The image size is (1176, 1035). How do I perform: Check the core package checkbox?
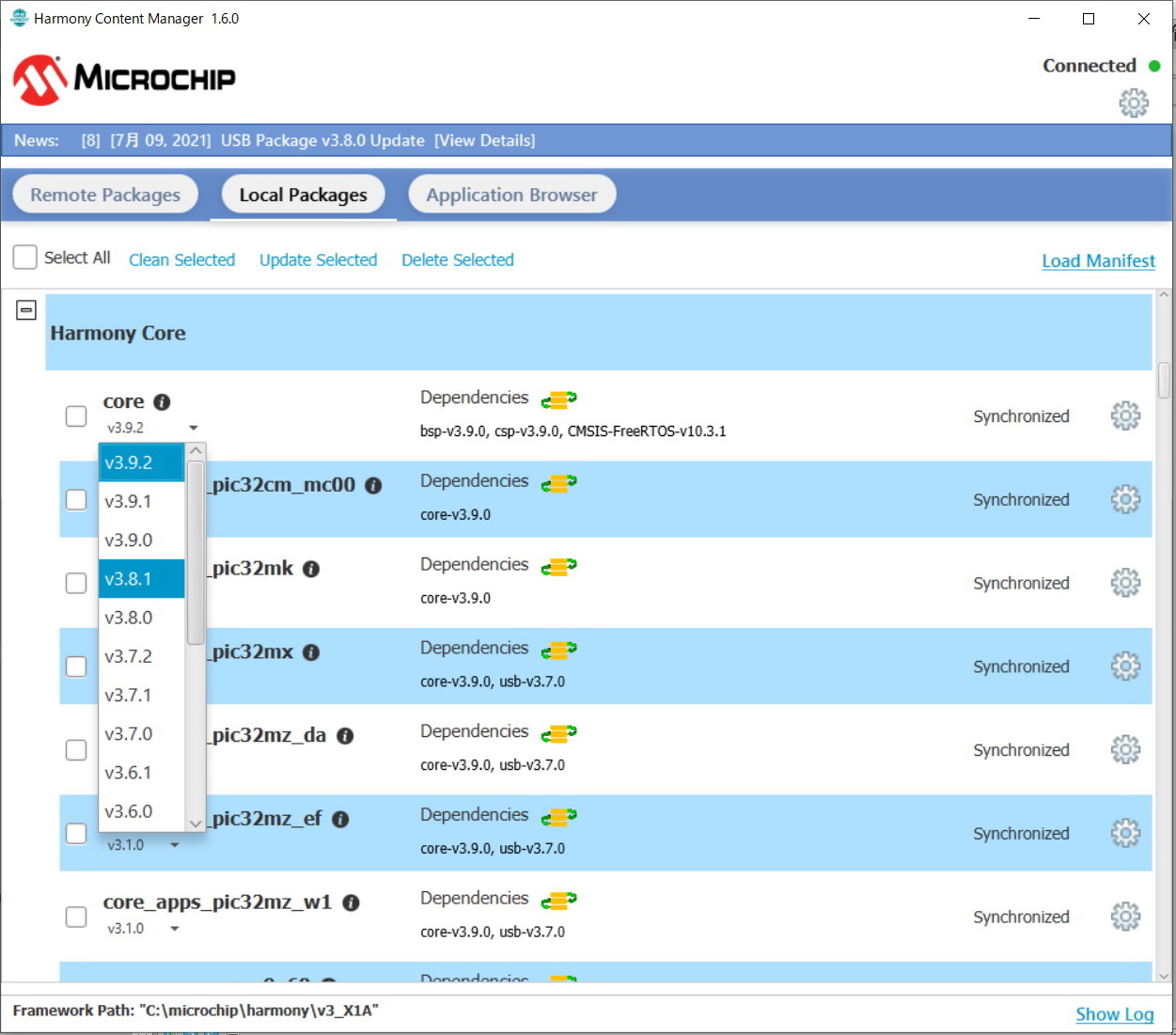tap(76, 416)
